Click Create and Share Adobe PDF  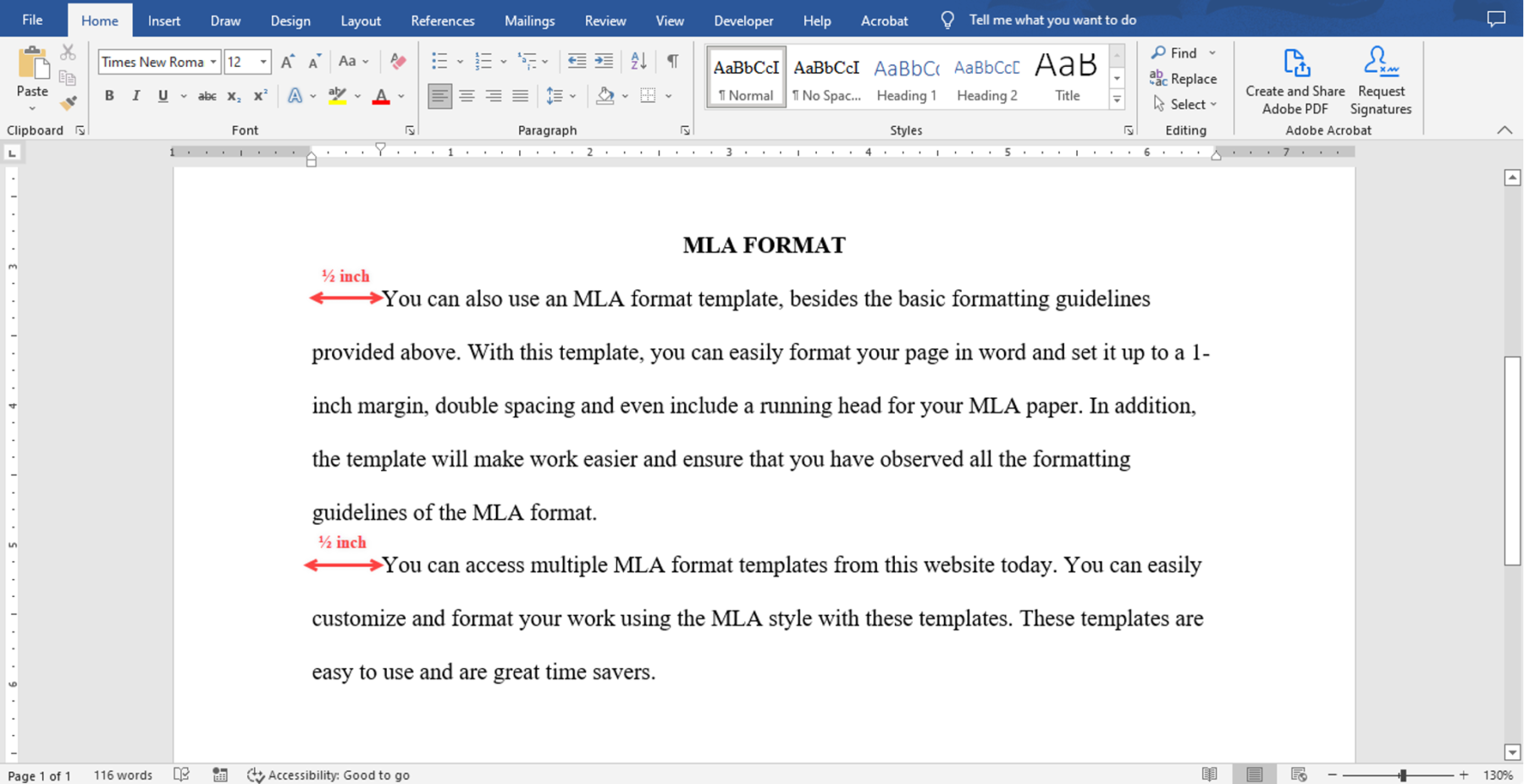click(x=1295, y=81)
